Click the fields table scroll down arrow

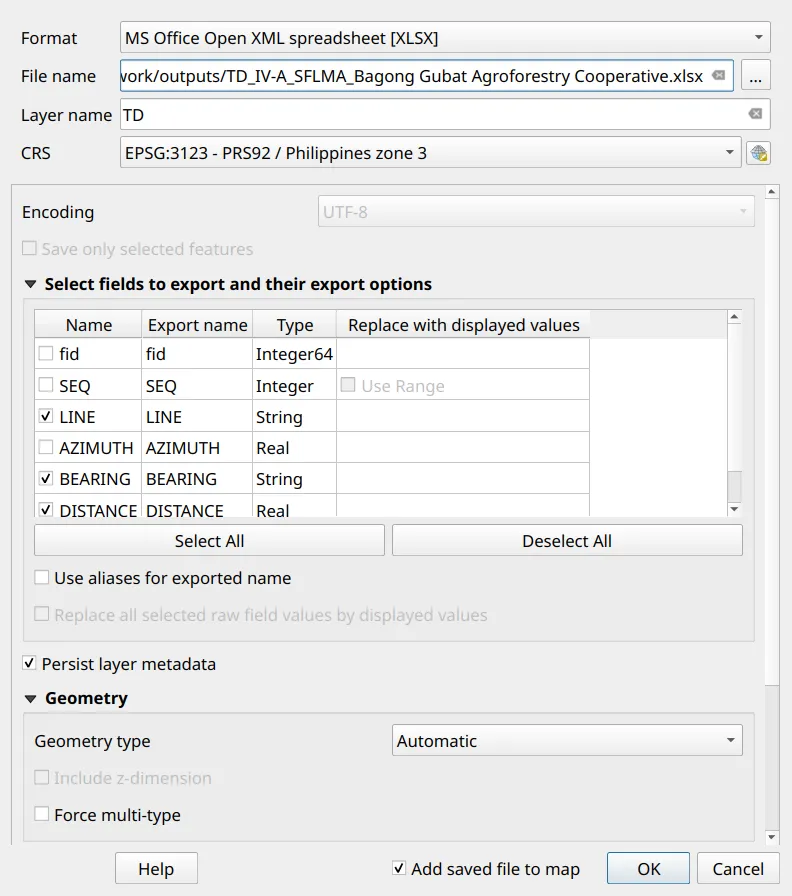[735, 509]
